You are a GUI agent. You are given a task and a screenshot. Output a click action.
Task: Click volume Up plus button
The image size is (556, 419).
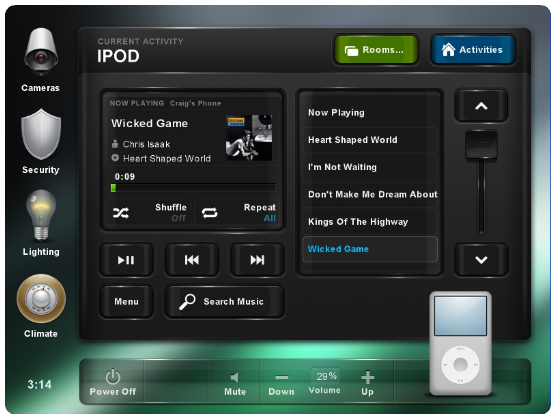click(367, 383)
